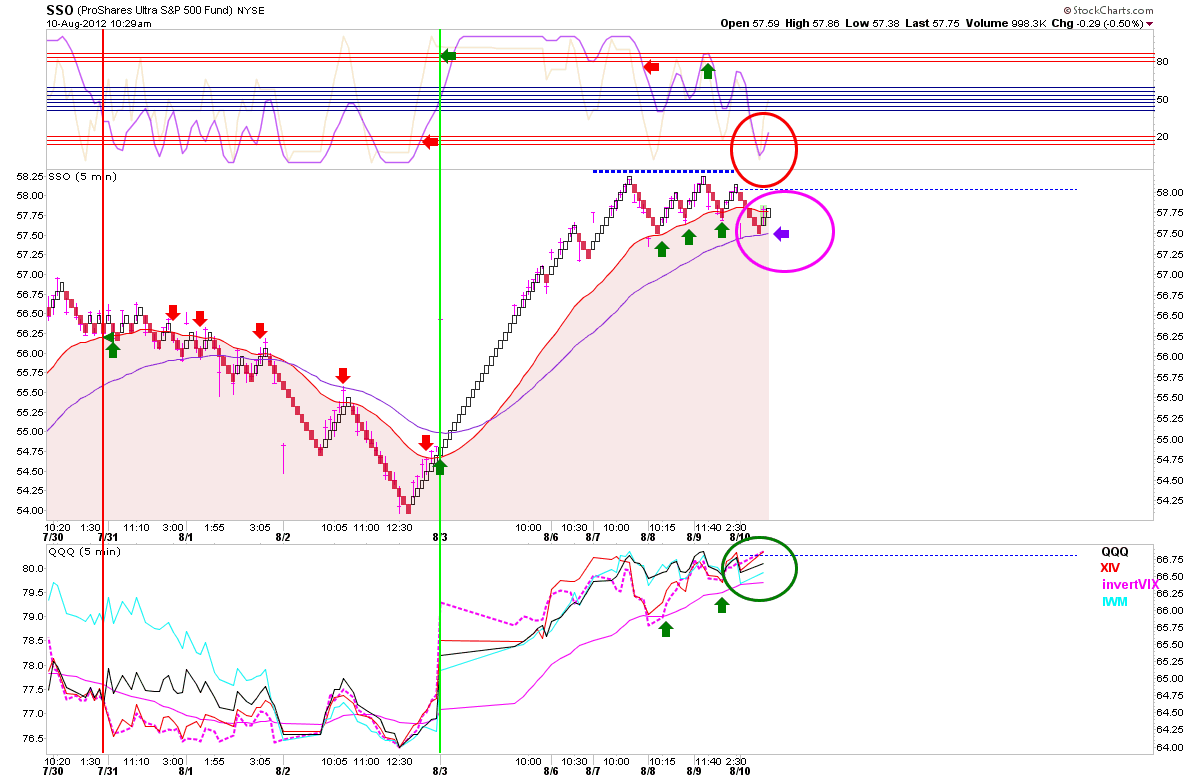
Task: Click the 'Open 57.59' quote value
Action: pyautogui.click(x=750, y=23)
